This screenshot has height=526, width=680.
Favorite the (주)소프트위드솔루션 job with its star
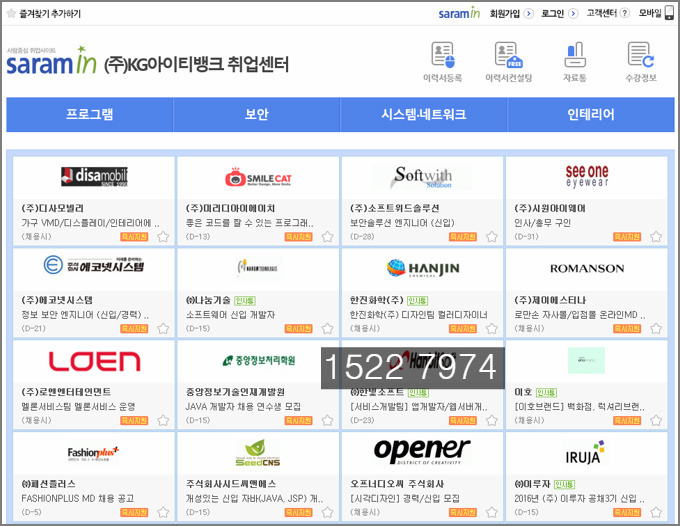click(x=492, y=237)
